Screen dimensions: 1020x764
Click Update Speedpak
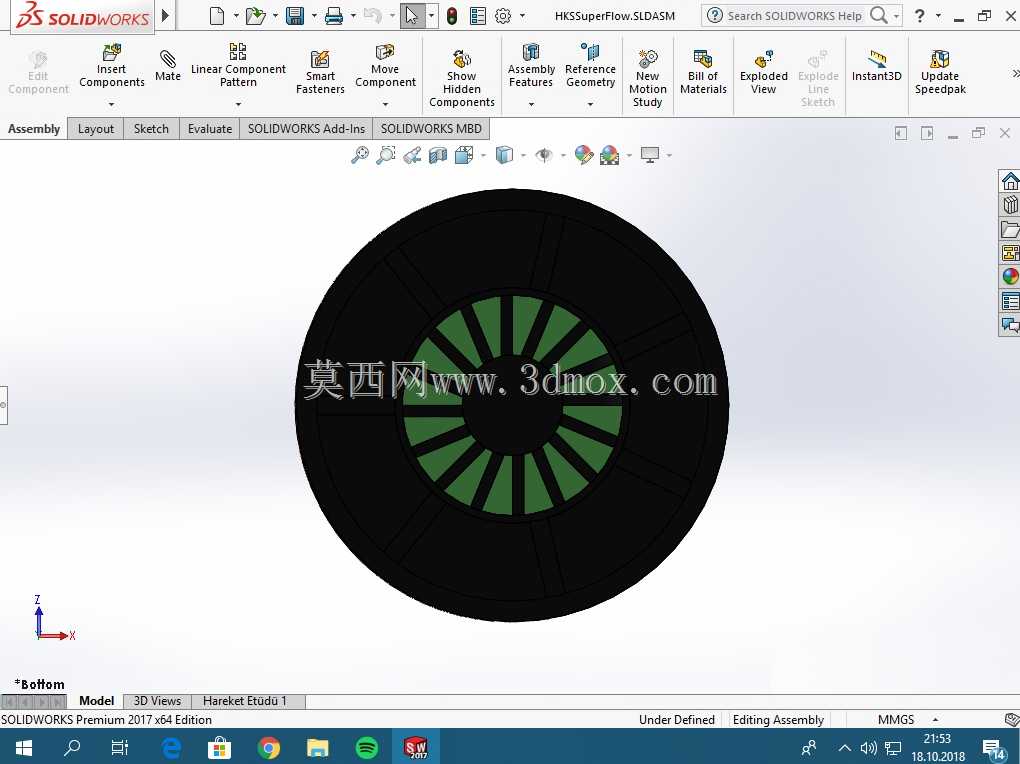(940, 72)
